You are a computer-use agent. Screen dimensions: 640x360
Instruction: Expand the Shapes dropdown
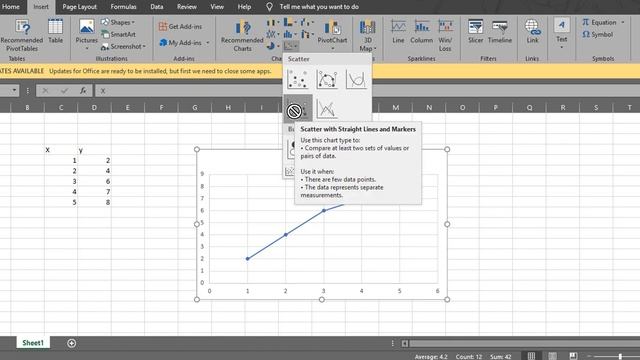click(x=133, y=22)
